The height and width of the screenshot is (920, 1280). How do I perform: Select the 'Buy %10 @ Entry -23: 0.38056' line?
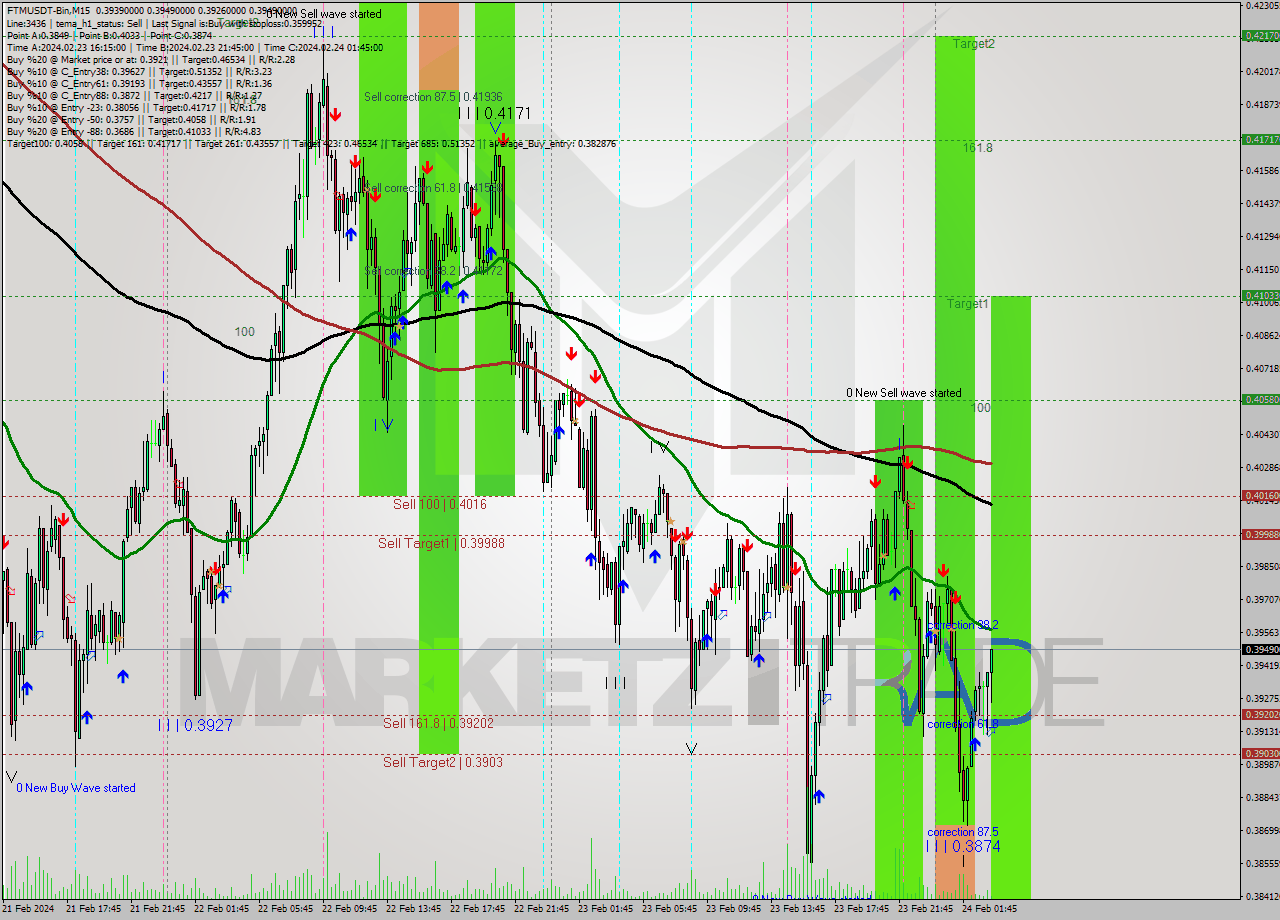click(x=136, y=107)
